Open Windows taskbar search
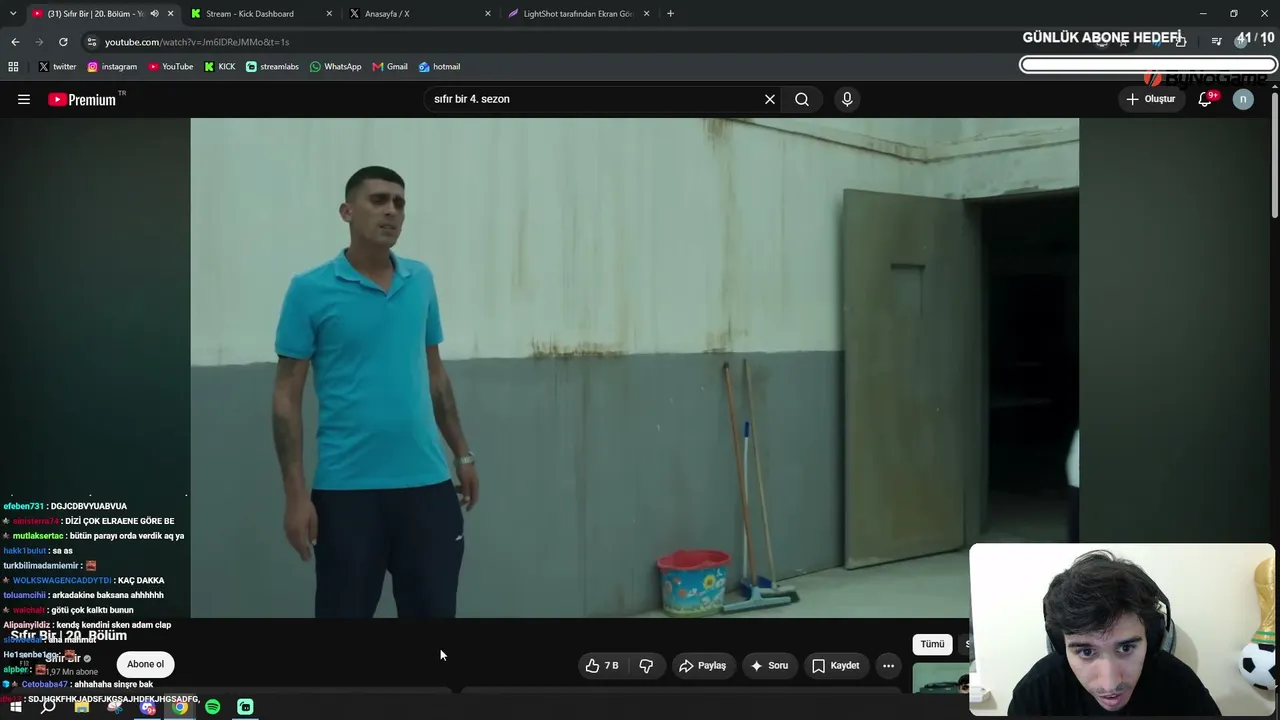Image resolution: width=1280 pixels, height=720 pixels. coord(48,707)
